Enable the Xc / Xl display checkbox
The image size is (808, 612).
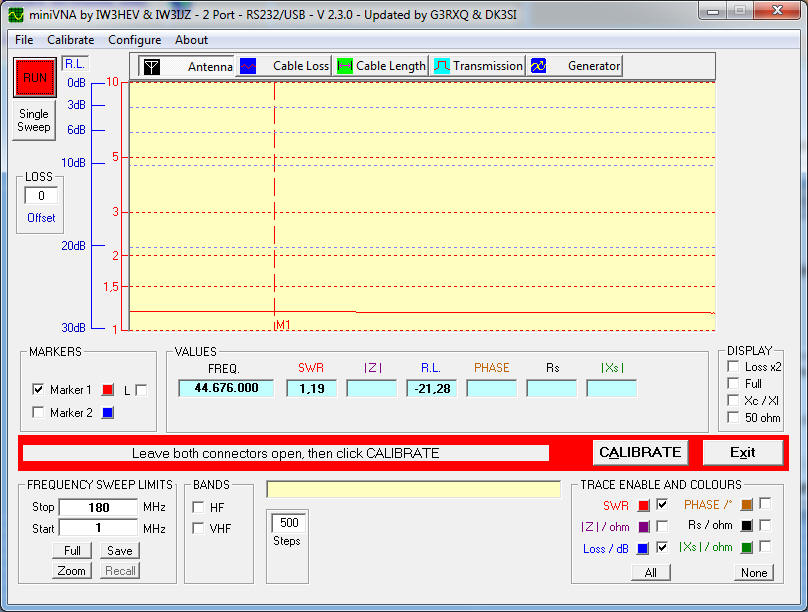pos(733,400)
